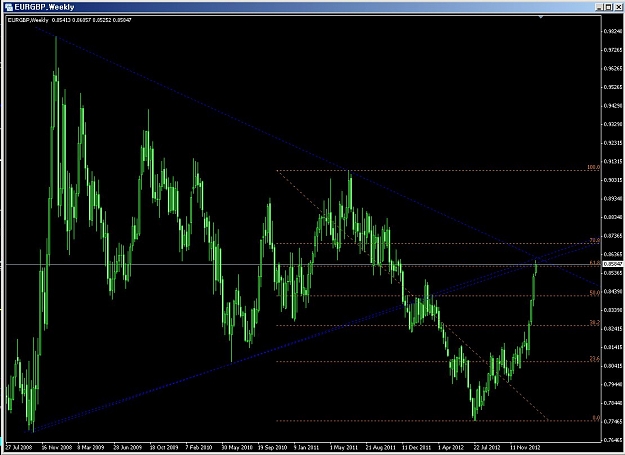Click the 0.92315 price scale value
Screen dimensions: 625x455
point(613,143)
